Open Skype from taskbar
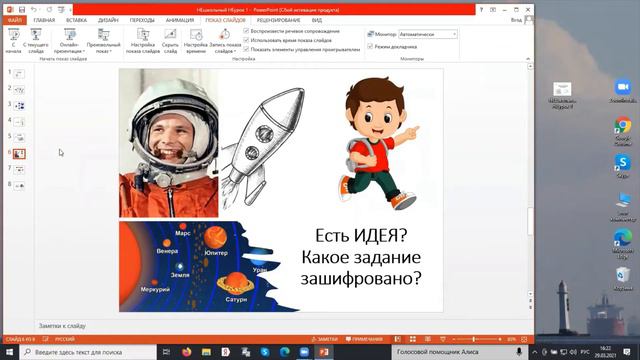 tap(265, 352)
